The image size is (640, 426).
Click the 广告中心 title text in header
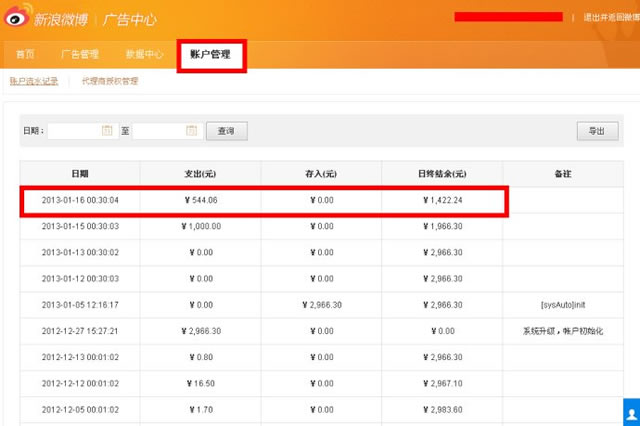click(129, 18)
